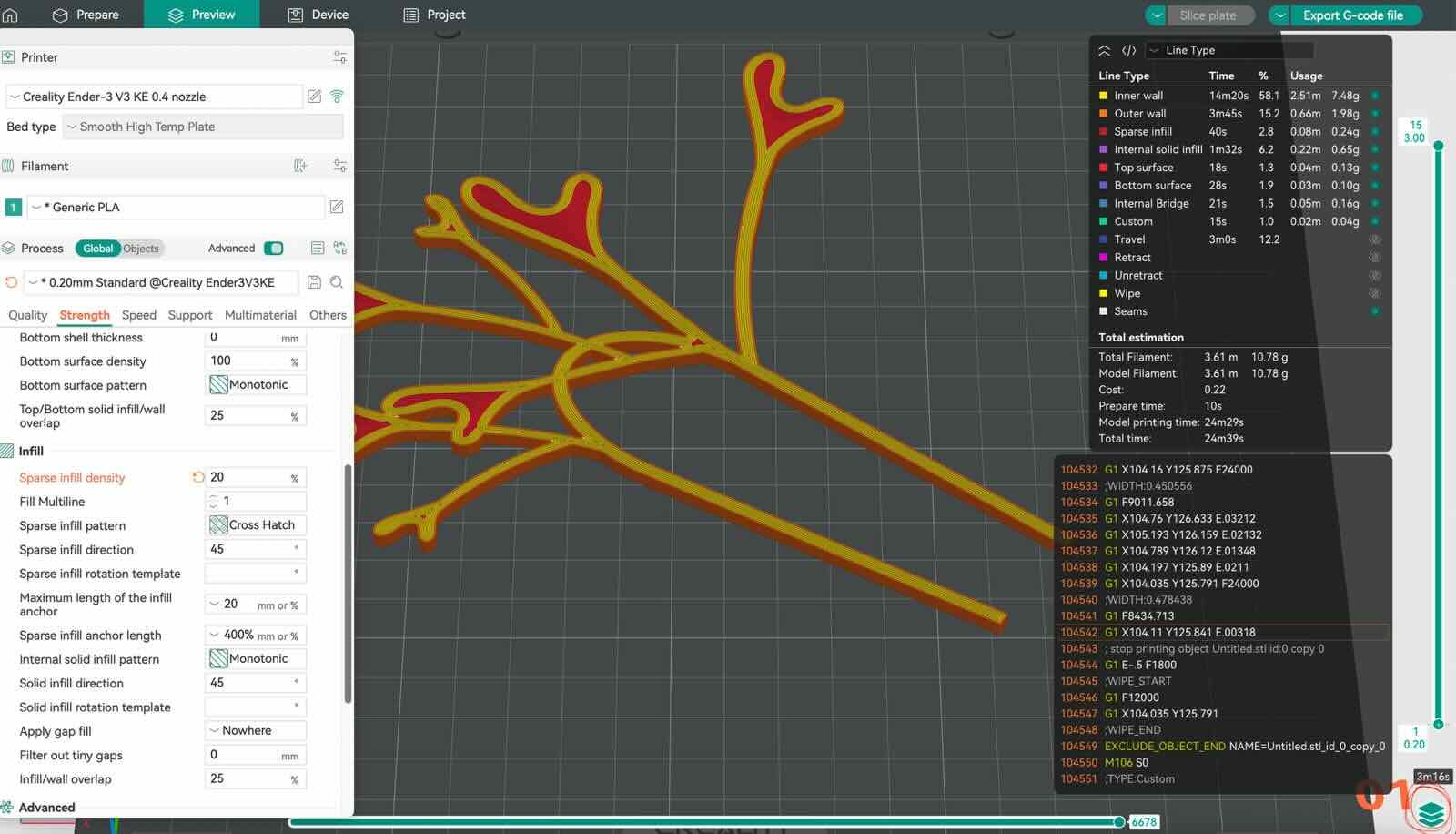Save the process preset with disk icon
Screen dimensions: 1456x834
pos(314,282)
